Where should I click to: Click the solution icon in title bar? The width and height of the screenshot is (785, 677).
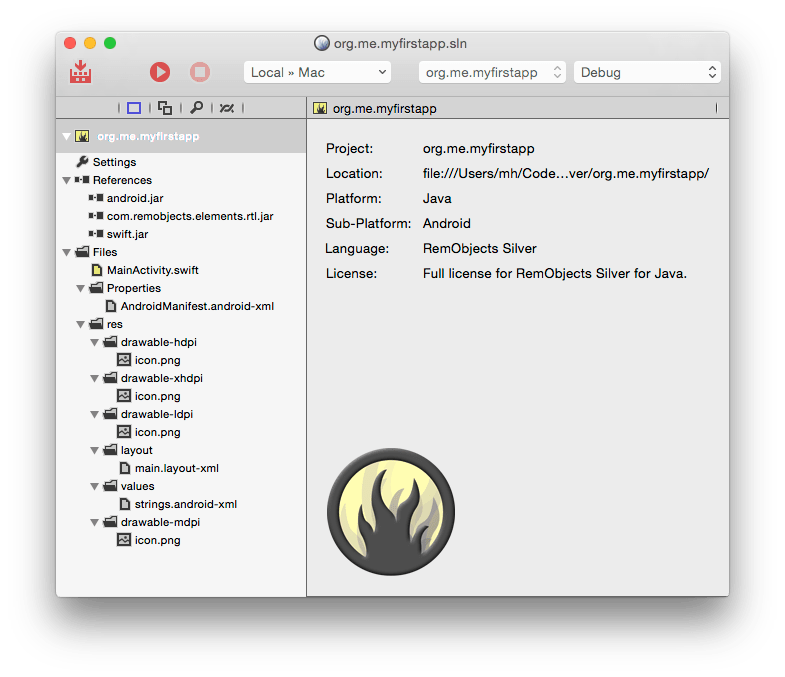tap(321, 44)
